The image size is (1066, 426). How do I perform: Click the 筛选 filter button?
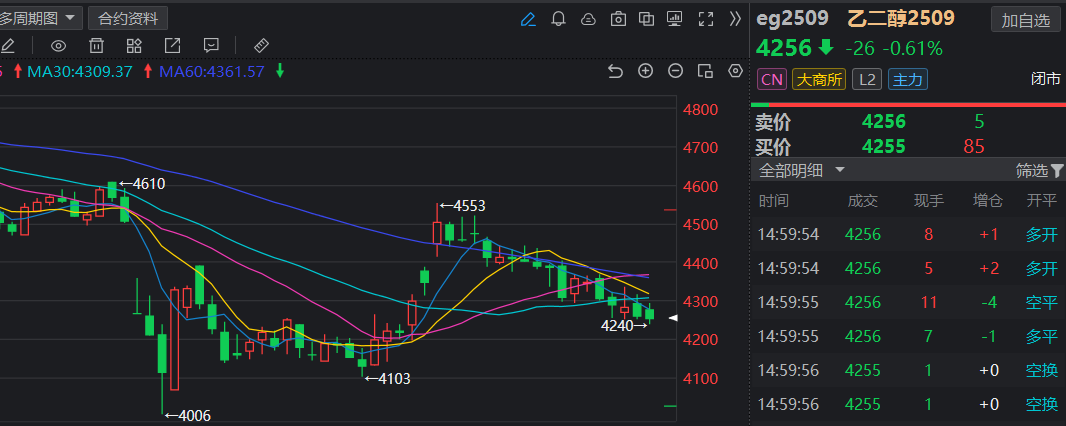coord(1039,170)
